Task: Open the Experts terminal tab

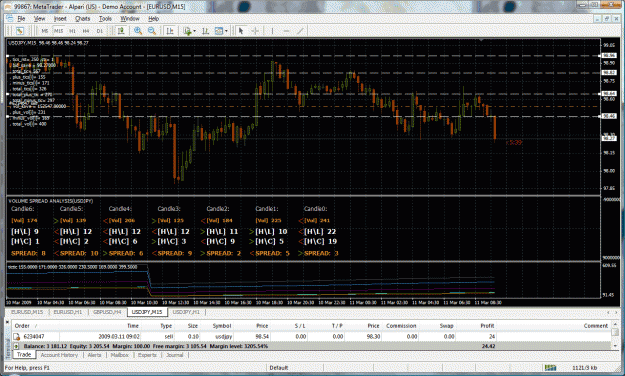Action: (x=147, y=355)
